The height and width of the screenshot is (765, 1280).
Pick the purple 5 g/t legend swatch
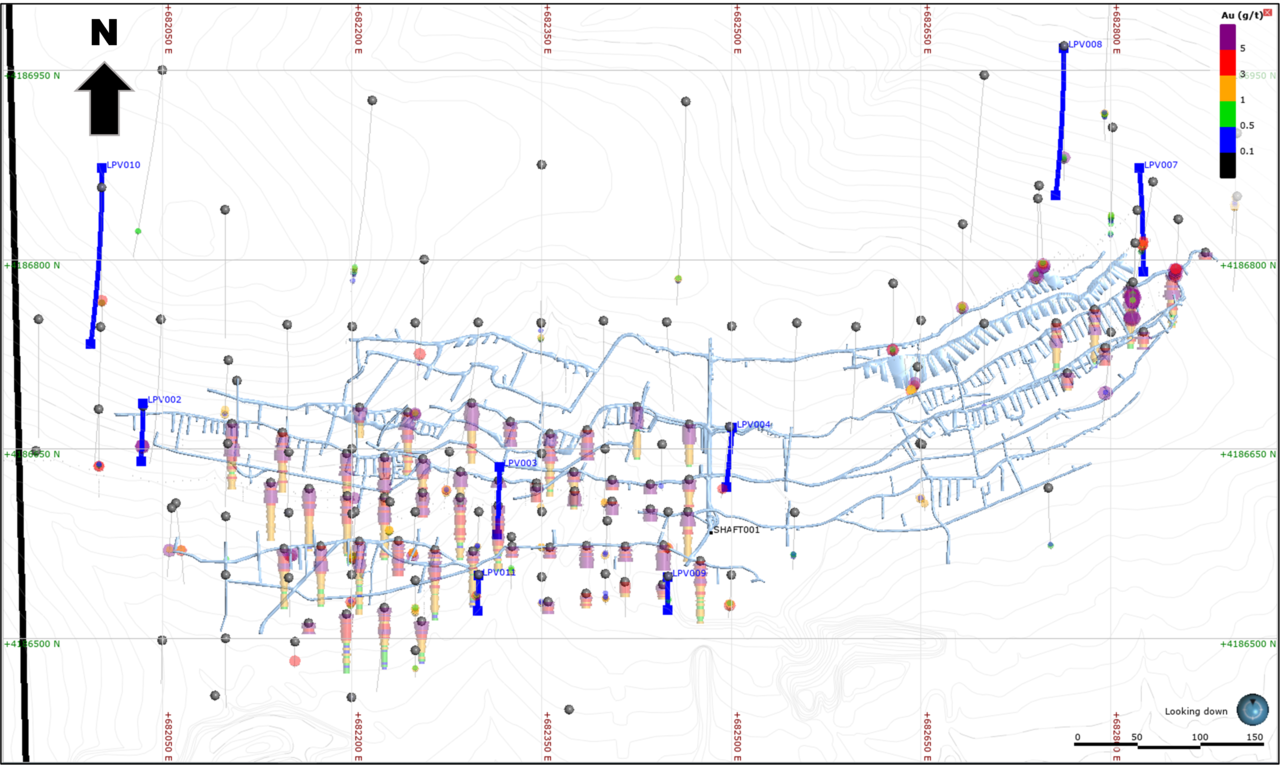[1227, 36]
